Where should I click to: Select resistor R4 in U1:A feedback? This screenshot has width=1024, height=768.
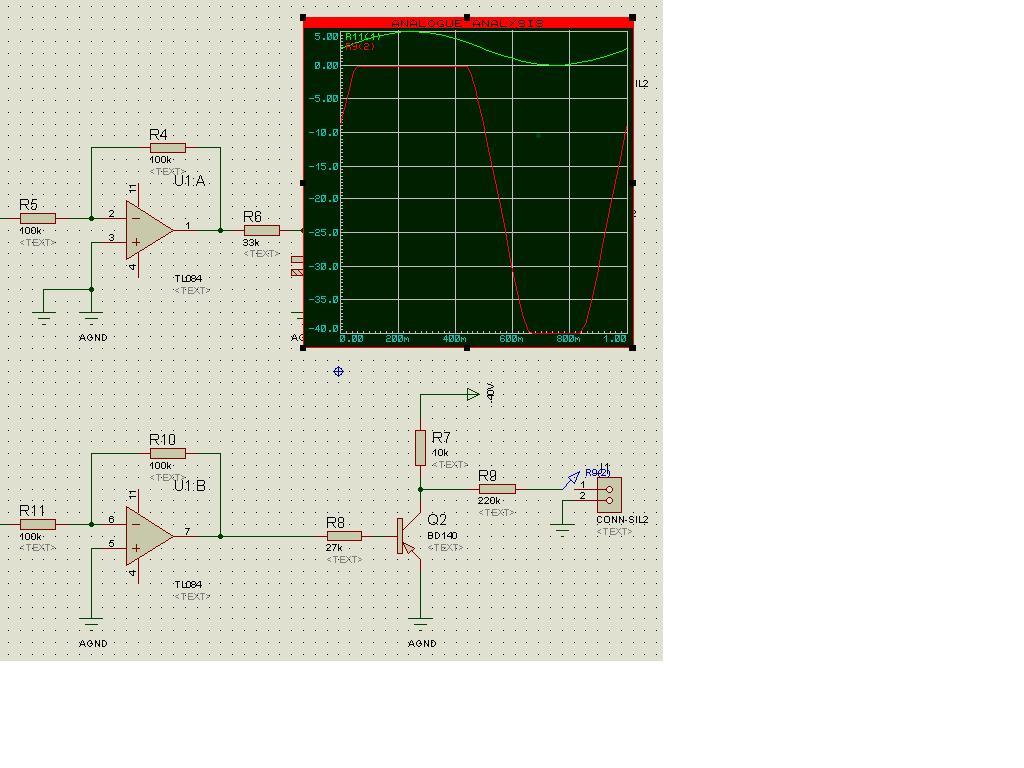coord(168,148)
